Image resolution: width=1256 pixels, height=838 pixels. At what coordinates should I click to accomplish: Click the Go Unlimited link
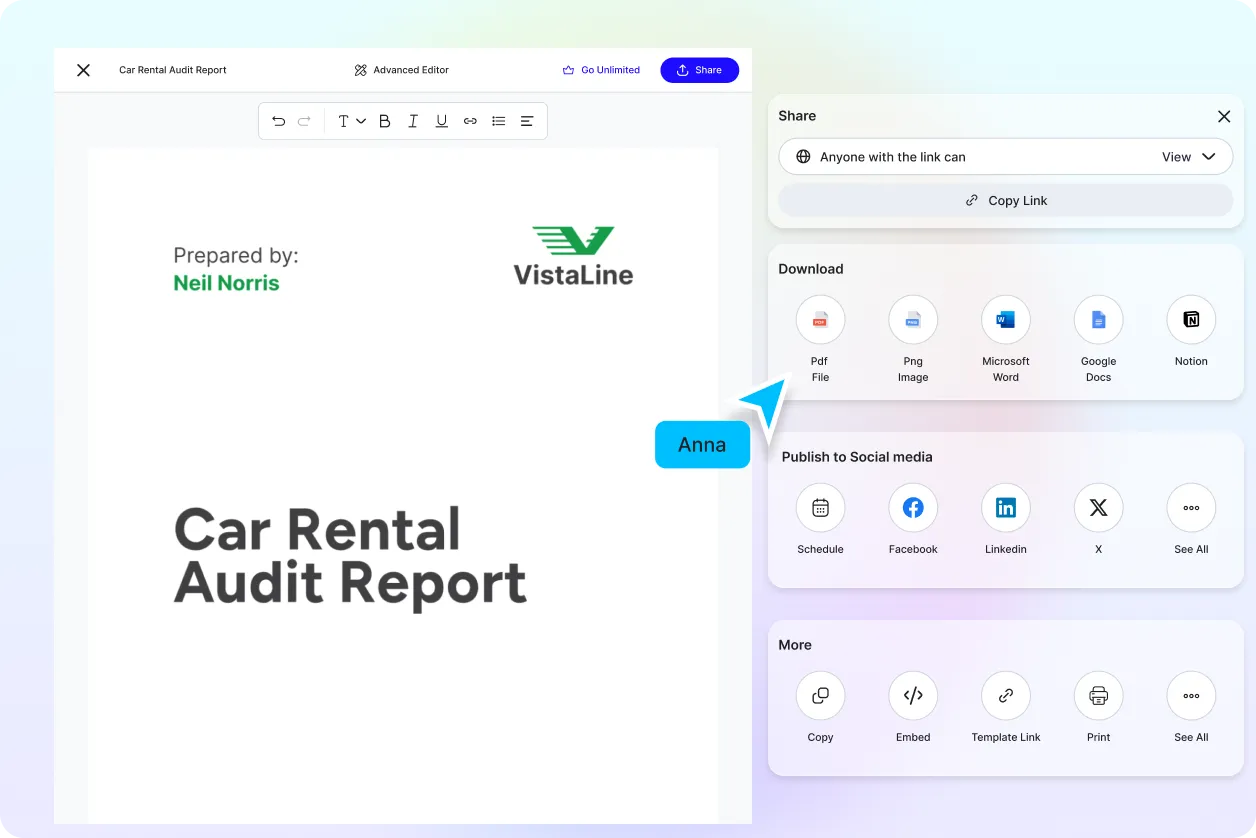pyautogui.click(x=601, y=70)
